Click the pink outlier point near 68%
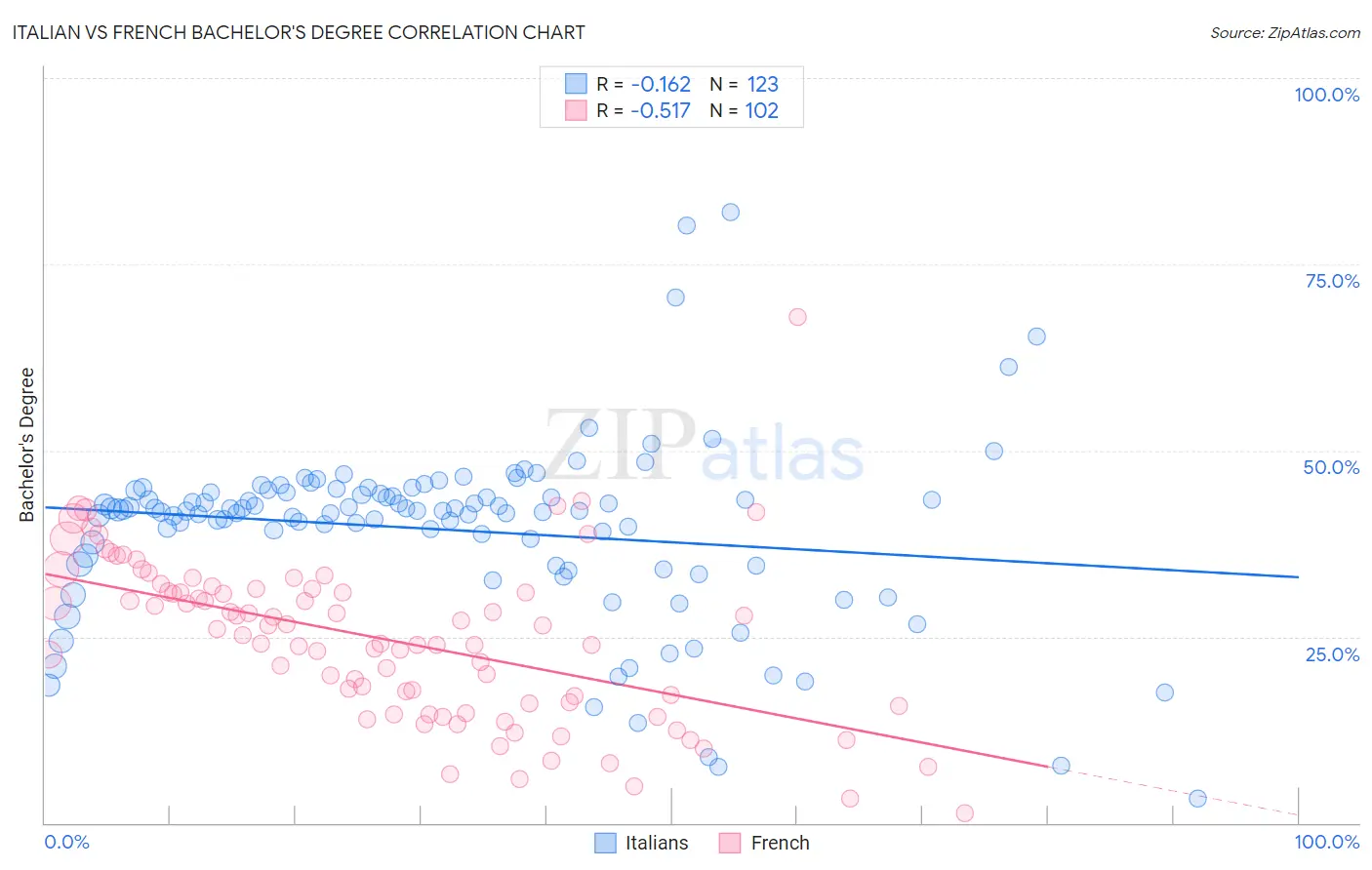1372x870 pixels. [x=797, y=317]
